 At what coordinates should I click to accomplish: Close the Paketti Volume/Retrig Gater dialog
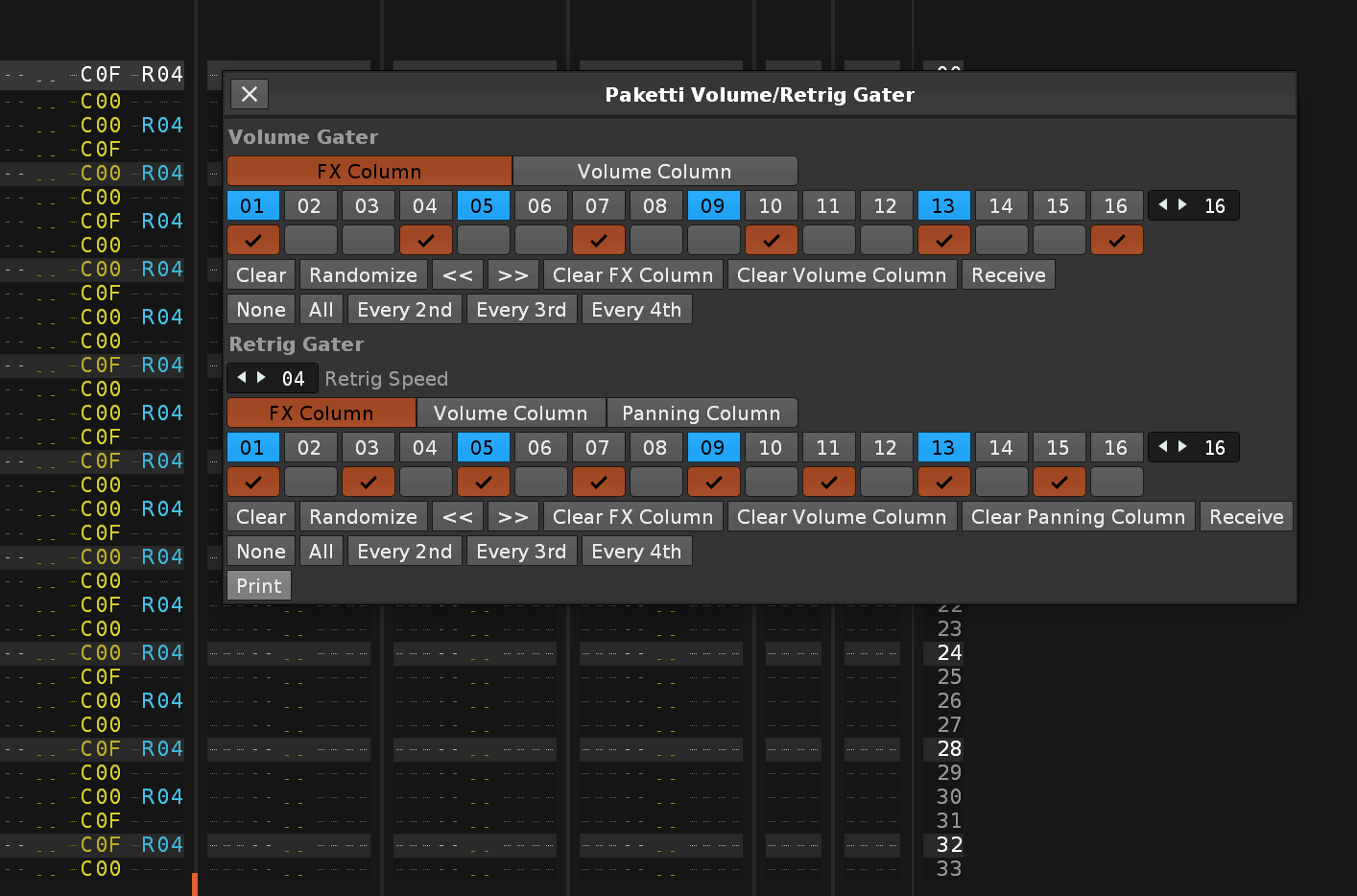[x=250, y=94]
